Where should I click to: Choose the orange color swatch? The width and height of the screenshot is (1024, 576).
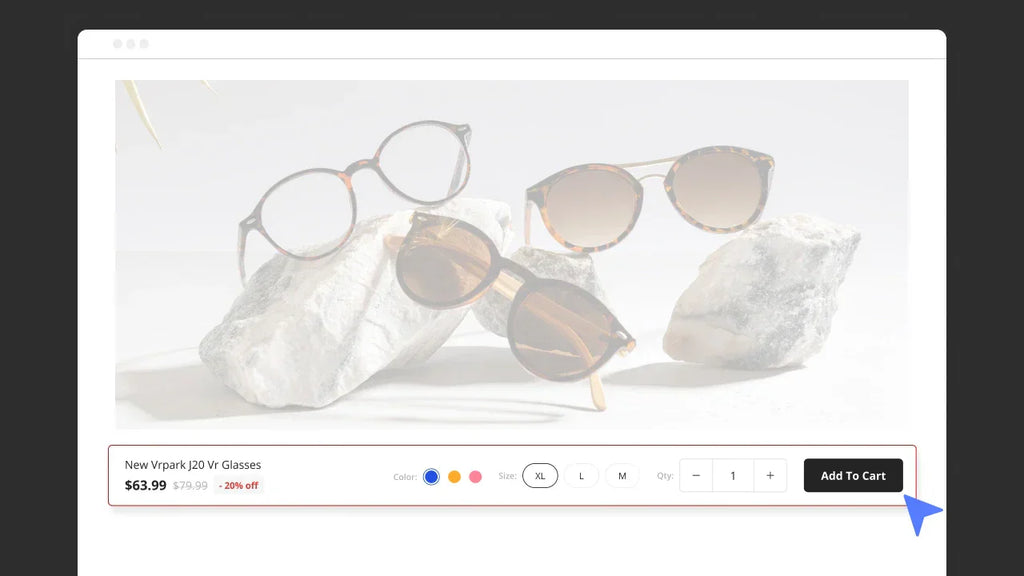(454, 477)
